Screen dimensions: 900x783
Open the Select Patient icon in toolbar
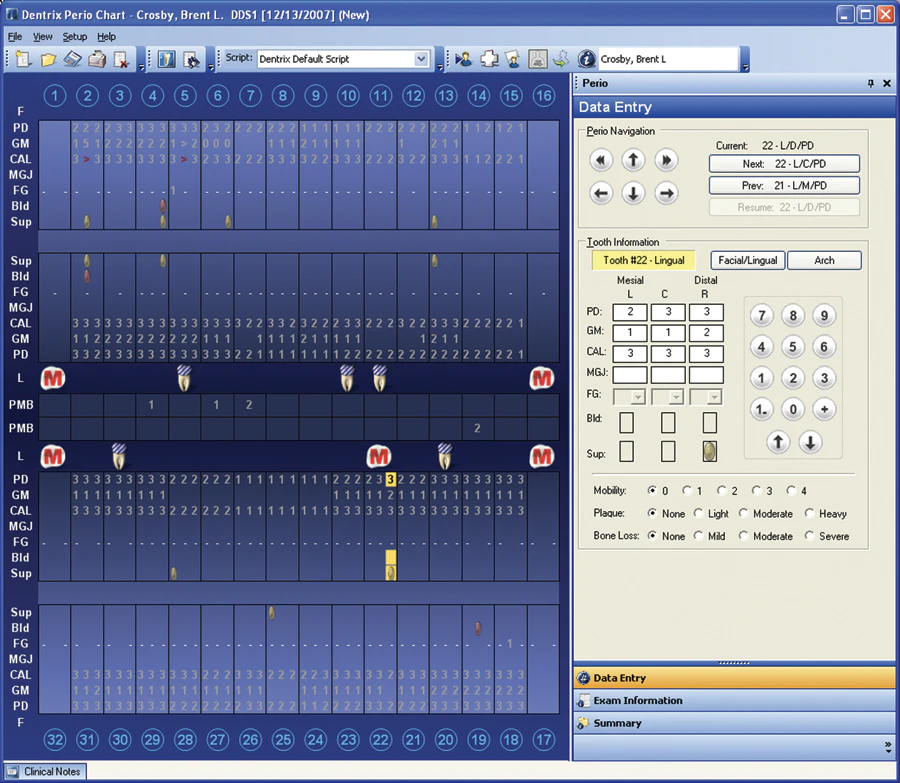tap(463, 59)
